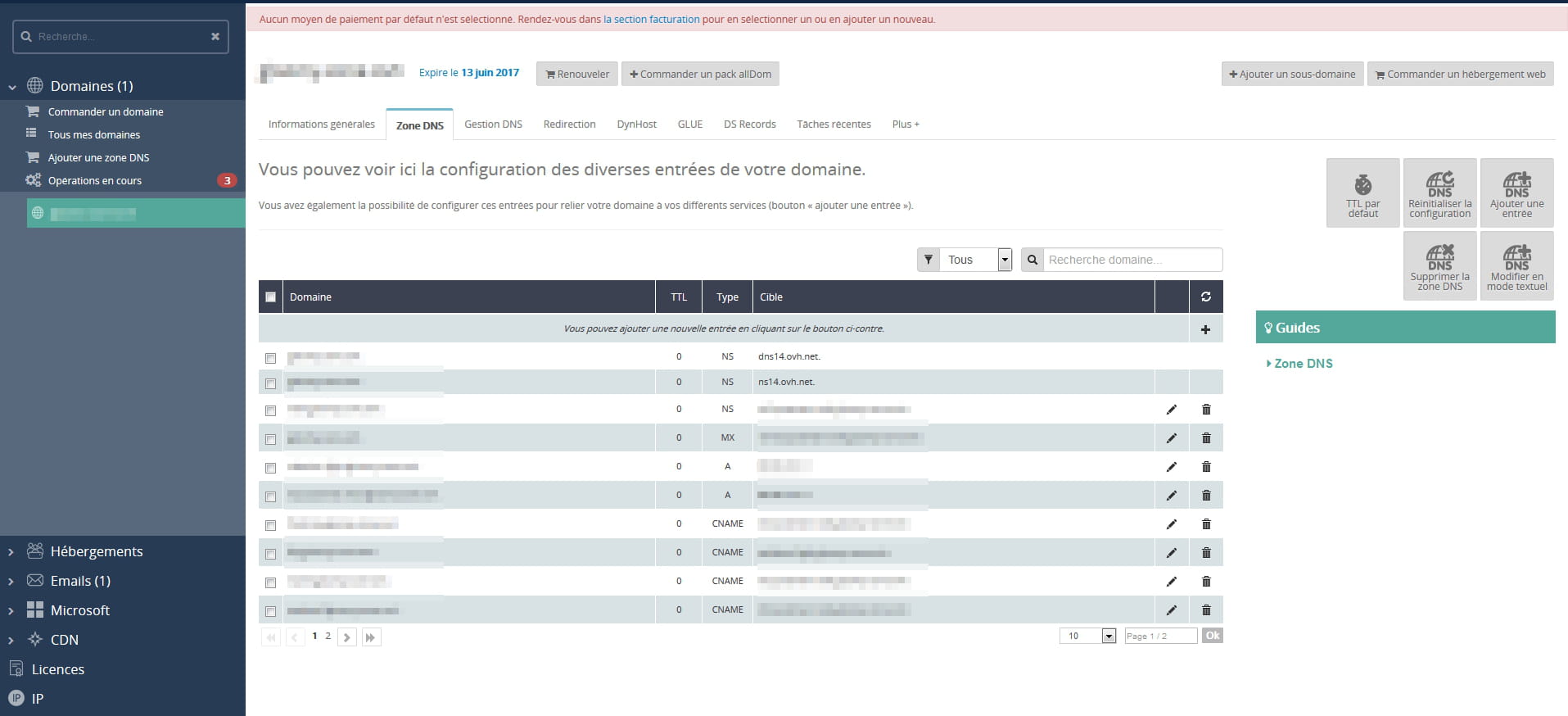This screenshot has width=1568, height=716.
Task: Toggle the select-all checkbox in table header
Action: [x=270, y=297]
